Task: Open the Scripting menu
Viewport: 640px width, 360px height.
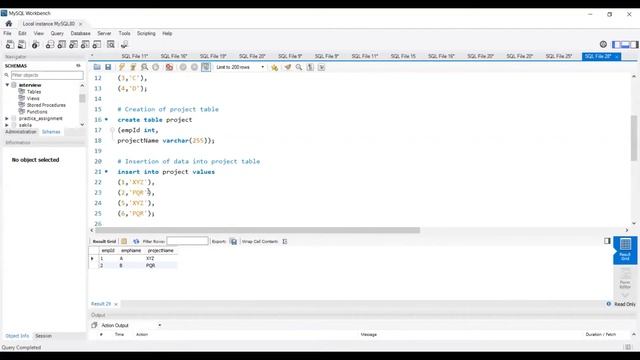Action: pyautogui.click(x=146, y=33)
